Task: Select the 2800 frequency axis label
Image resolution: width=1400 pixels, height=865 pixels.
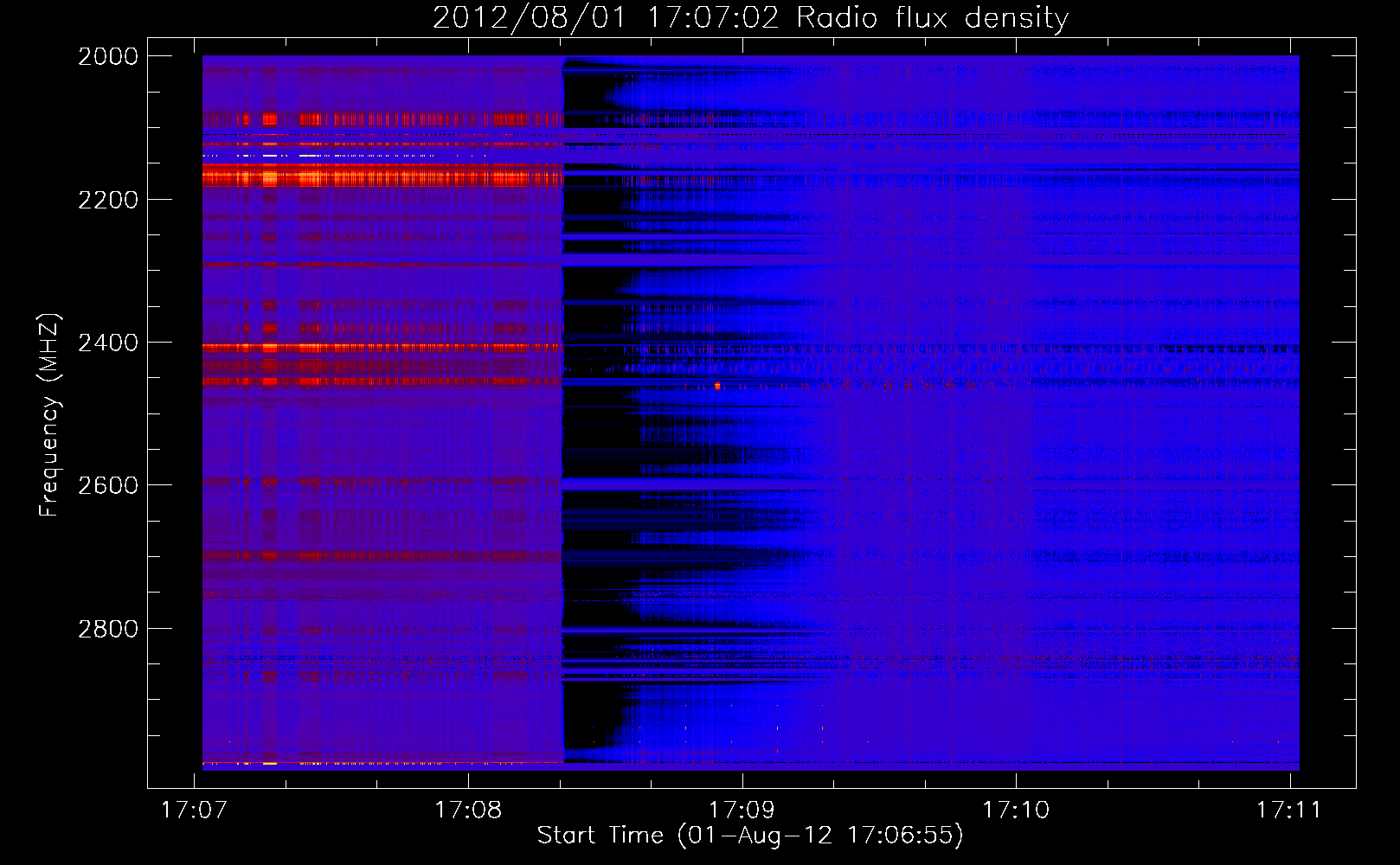Action: pyautogui.click(x=108, y=629)
